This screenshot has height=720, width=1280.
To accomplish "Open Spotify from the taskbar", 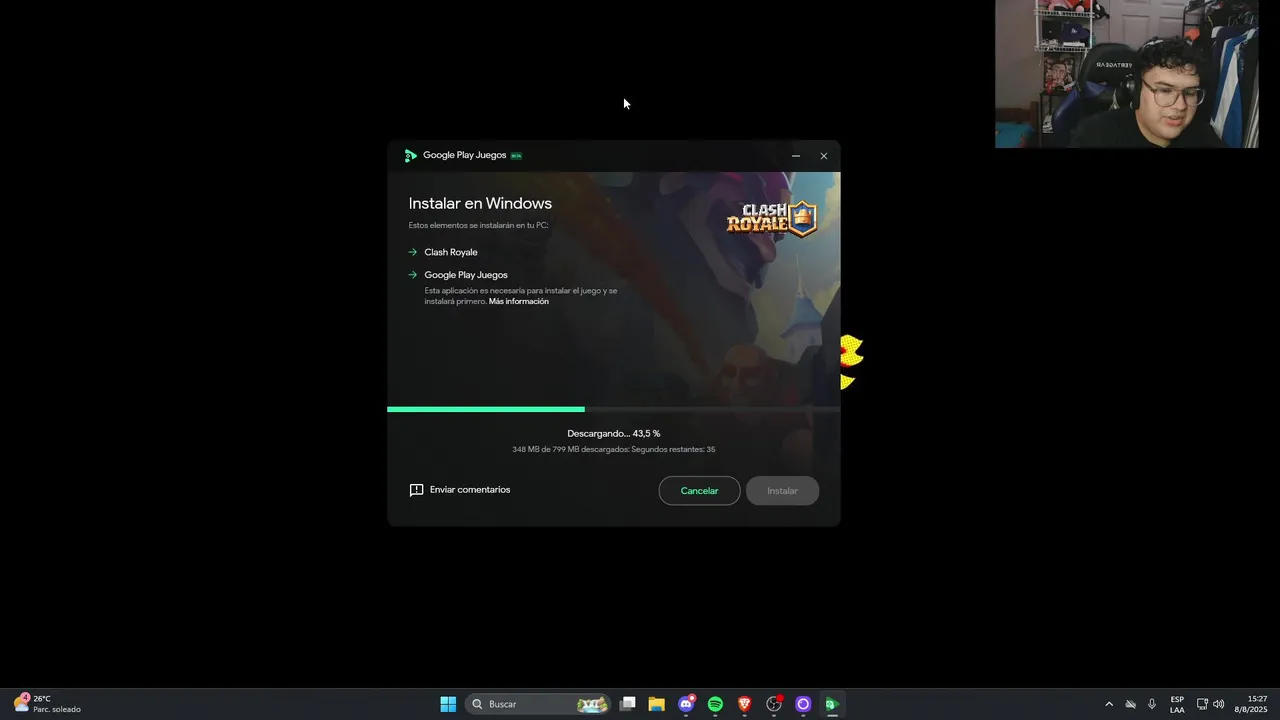I will click(x=715, y=704).
